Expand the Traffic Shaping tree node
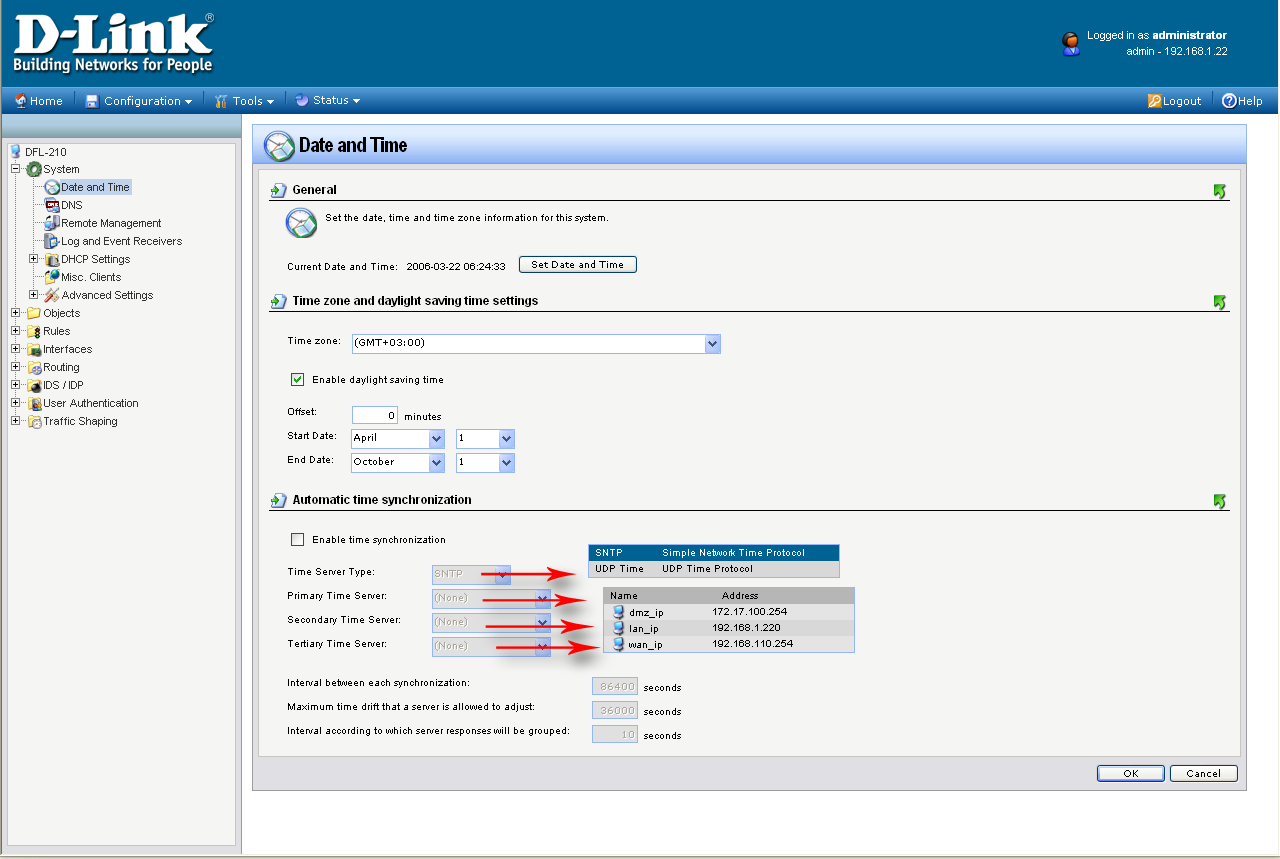Image resolution: width=1280 pixels, height=859 pixels. [16, 421]
